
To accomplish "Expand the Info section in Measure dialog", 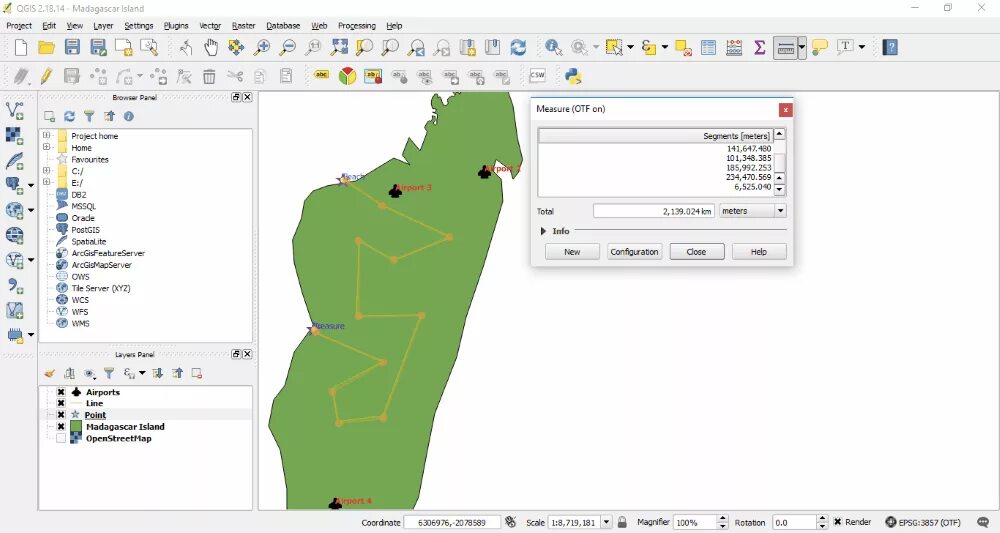I will (543, 231).
